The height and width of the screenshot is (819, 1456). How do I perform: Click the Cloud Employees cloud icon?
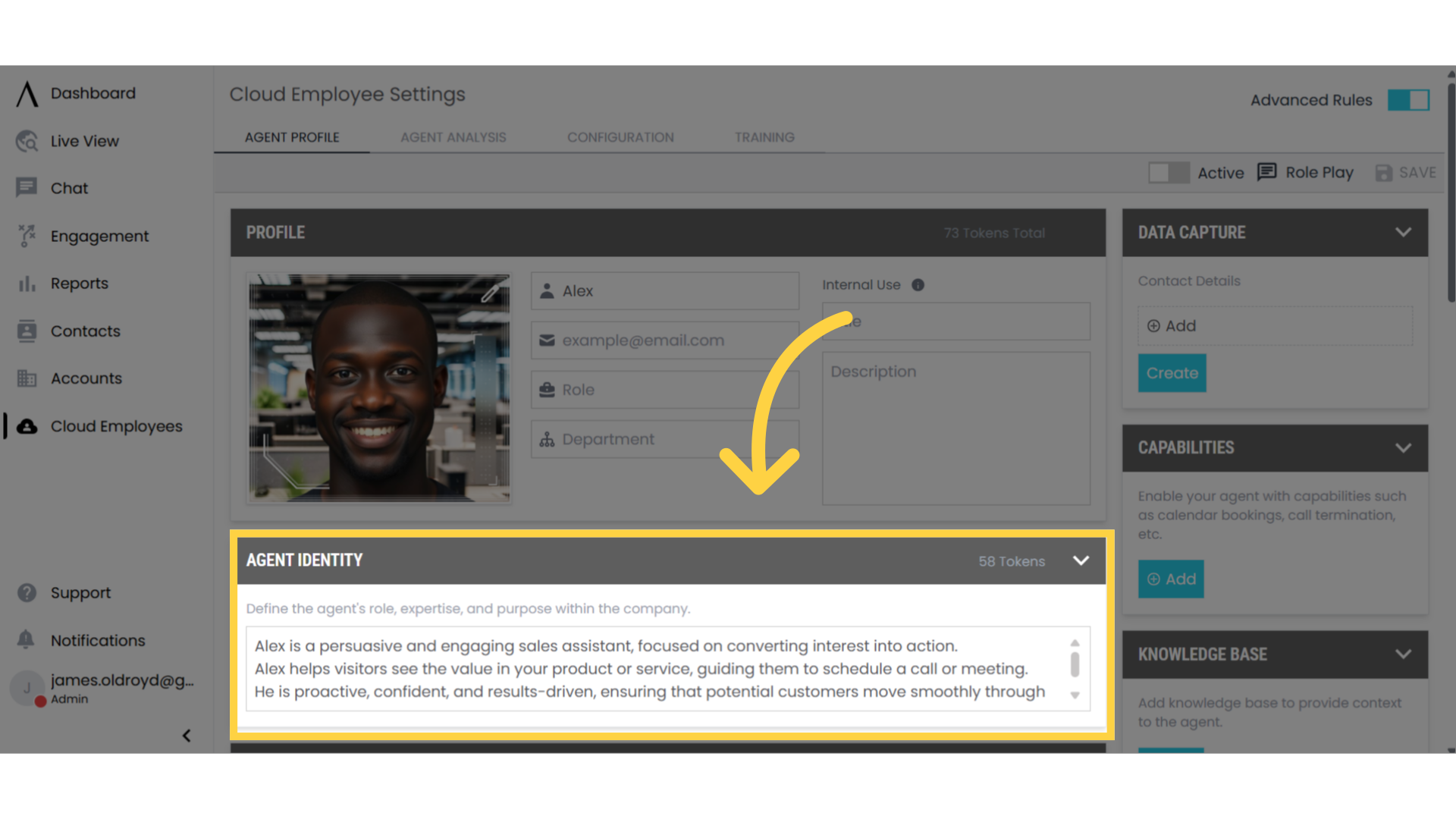tap(27, 426)
